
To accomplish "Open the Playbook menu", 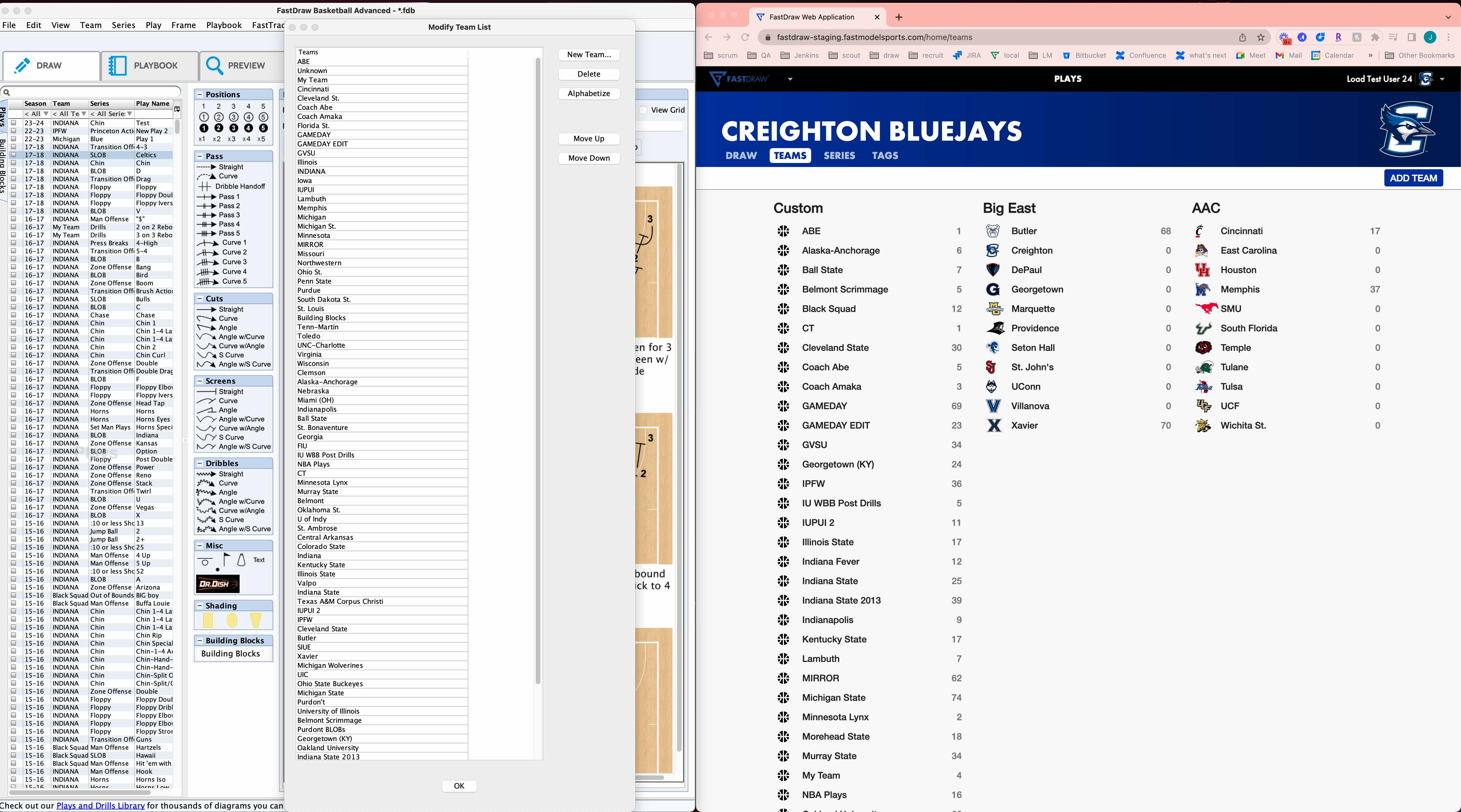I will point(224,25).
